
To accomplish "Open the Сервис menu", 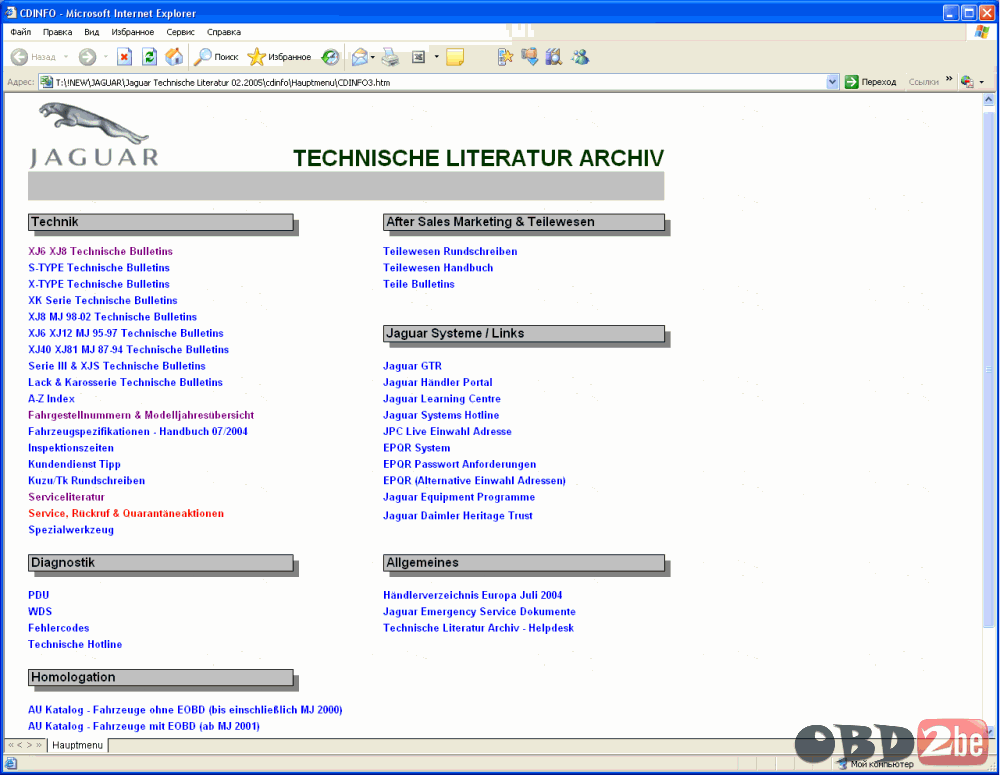I will tap(180, 32).
